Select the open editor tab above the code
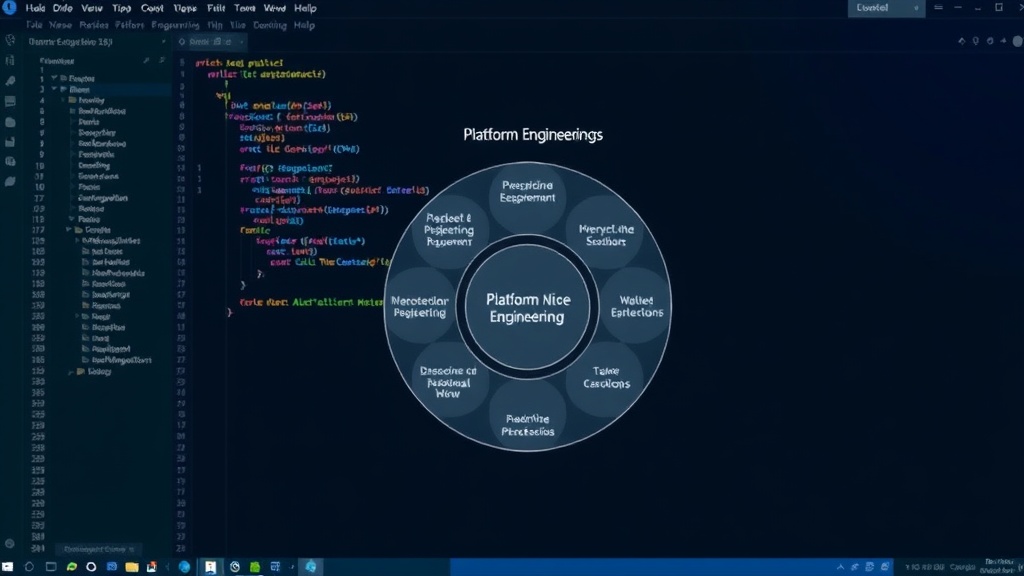1024x576 pixels. coord(209,42)
